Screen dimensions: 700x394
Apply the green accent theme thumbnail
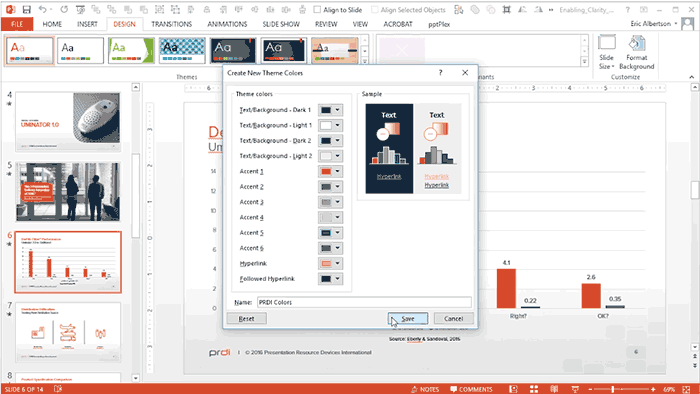(x=131, y=50)
